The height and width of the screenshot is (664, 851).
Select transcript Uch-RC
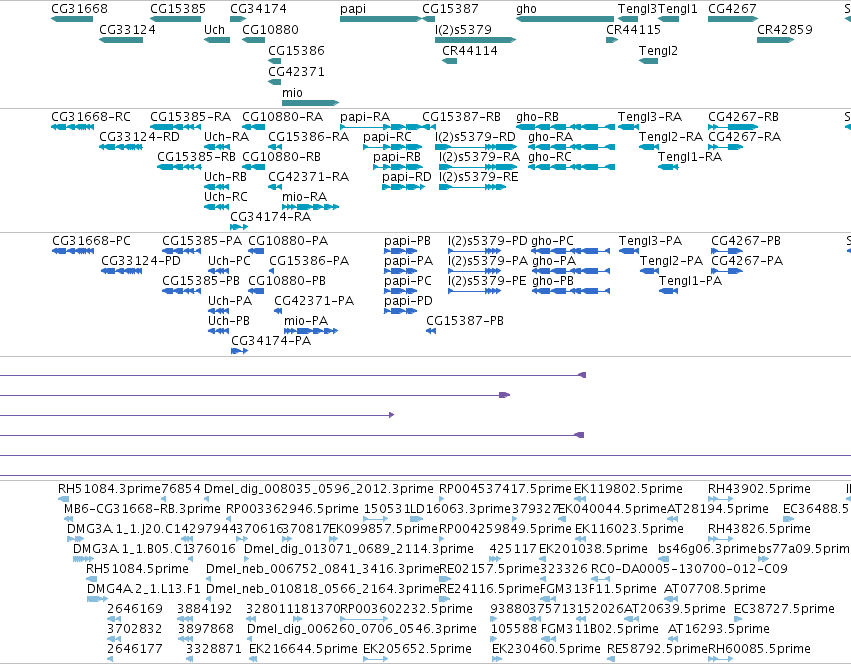(x=217, y=207)
